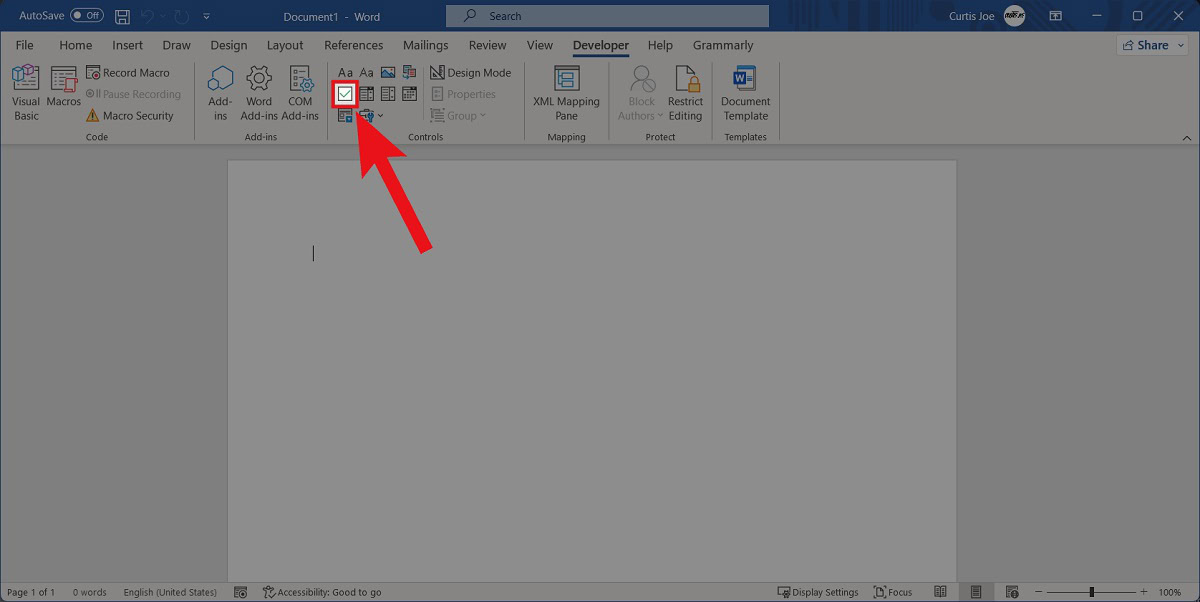Image resolution: width=1200 pixels, height=602 pixels.
Task: Open Ribbon Display Options in title bar
Action: click(1058, 16)
